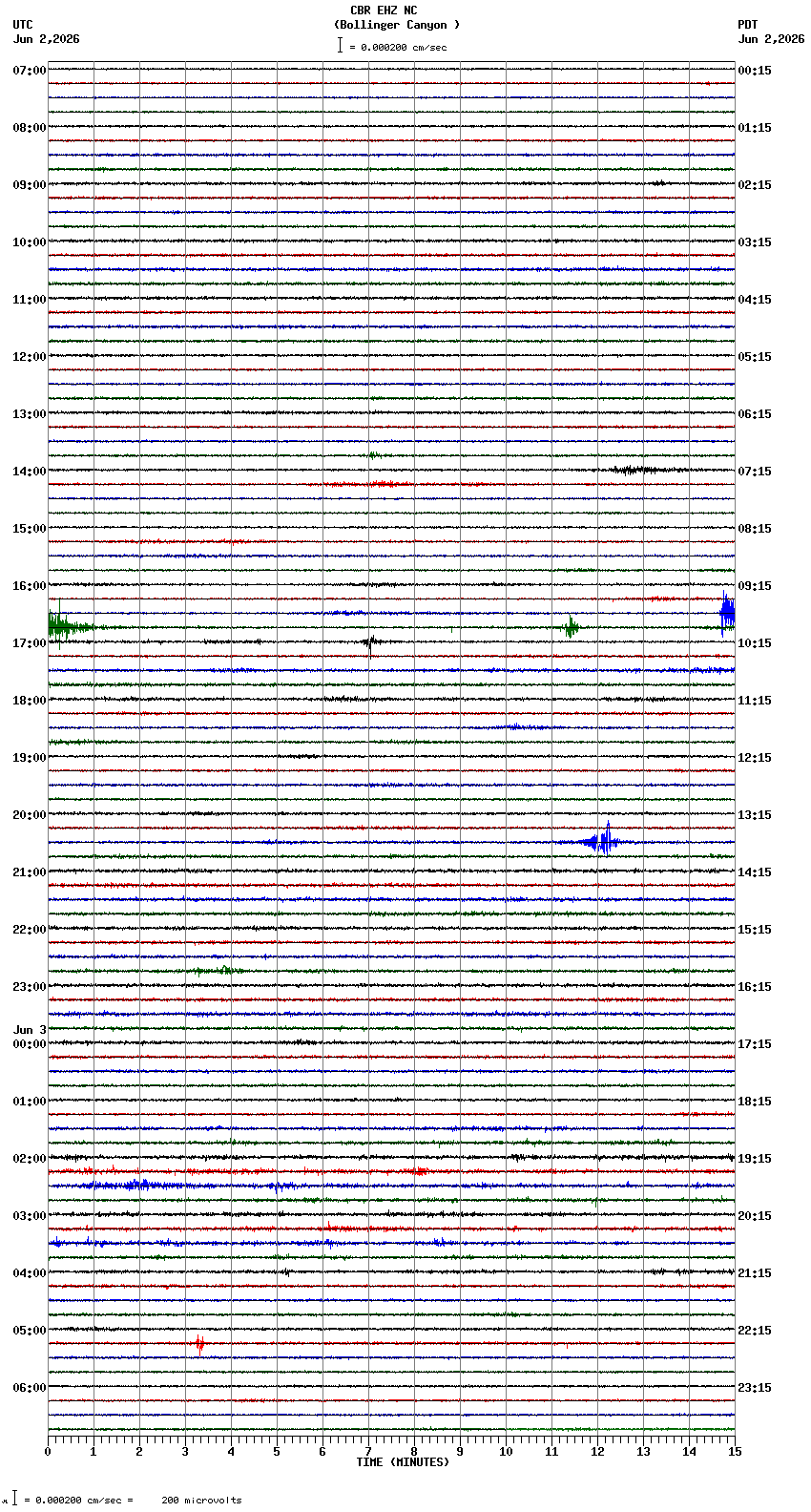Click the '200 microvolts' text in the footer

click(x=201, y=1500)
